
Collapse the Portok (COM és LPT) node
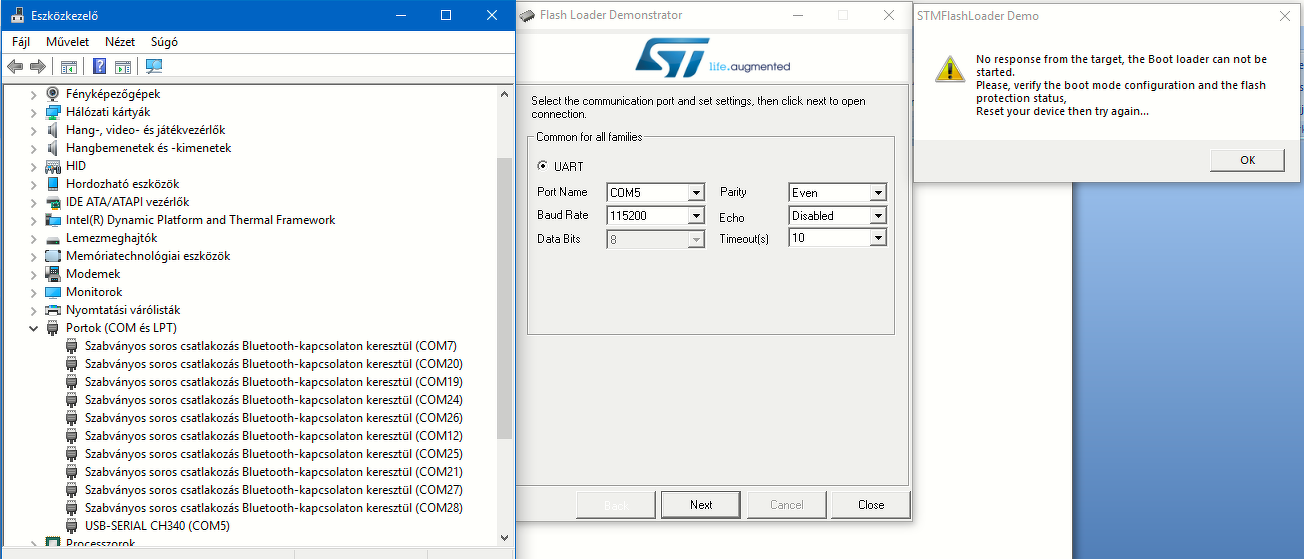click(33, 328)
